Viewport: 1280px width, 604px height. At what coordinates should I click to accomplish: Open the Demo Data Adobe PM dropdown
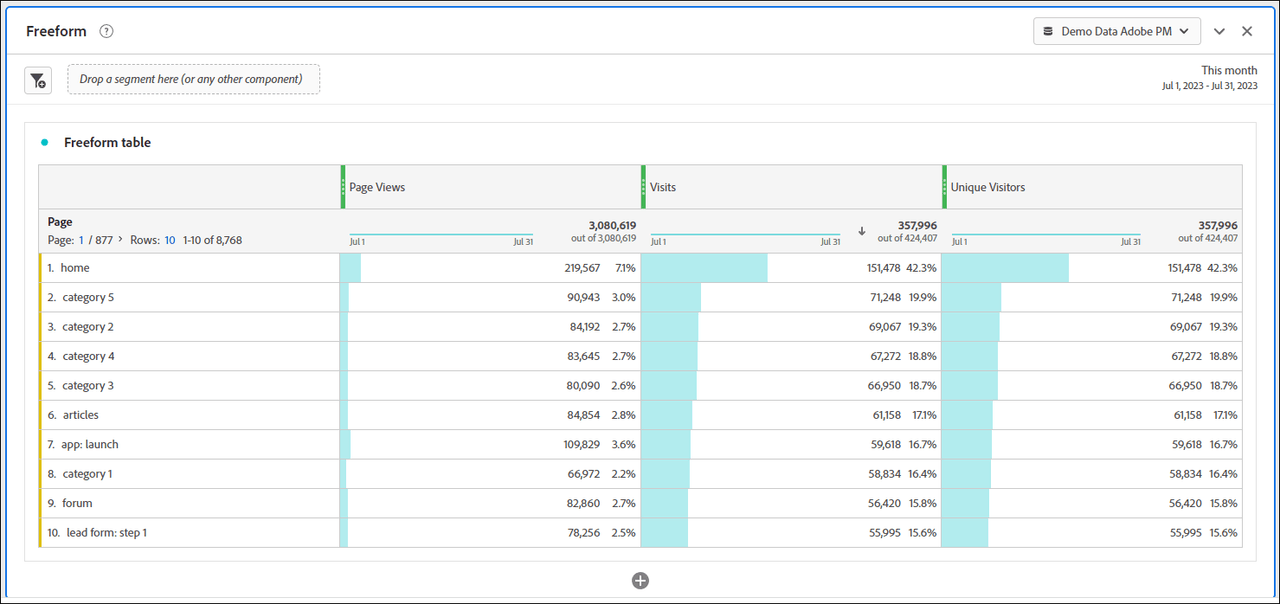pyautogui.click(x=1116, y=31)
